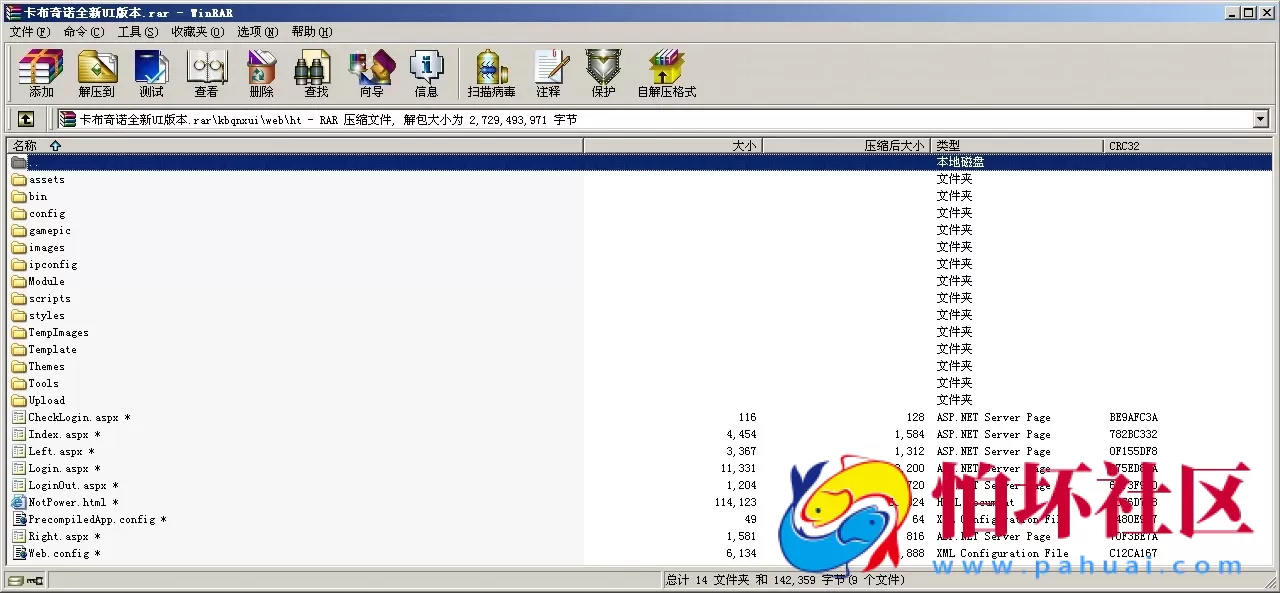Click the up-one-level folder icon
Screen dimensions: 1280x593
click(26, 118)
